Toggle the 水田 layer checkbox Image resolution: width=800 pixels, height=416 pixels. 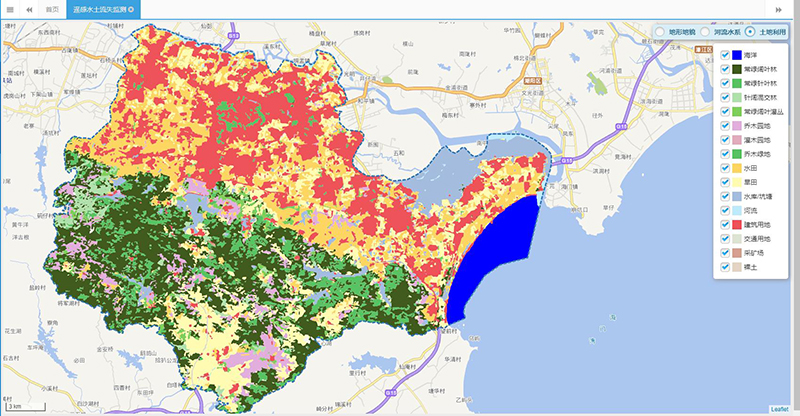(725, 169)
